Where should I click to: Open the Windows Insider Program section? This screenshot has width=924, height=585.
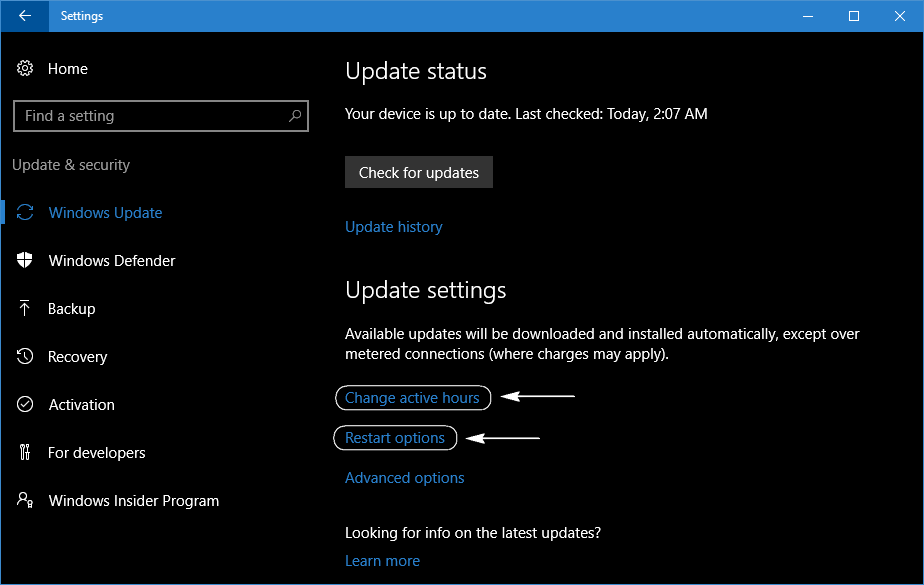point(134,501)
